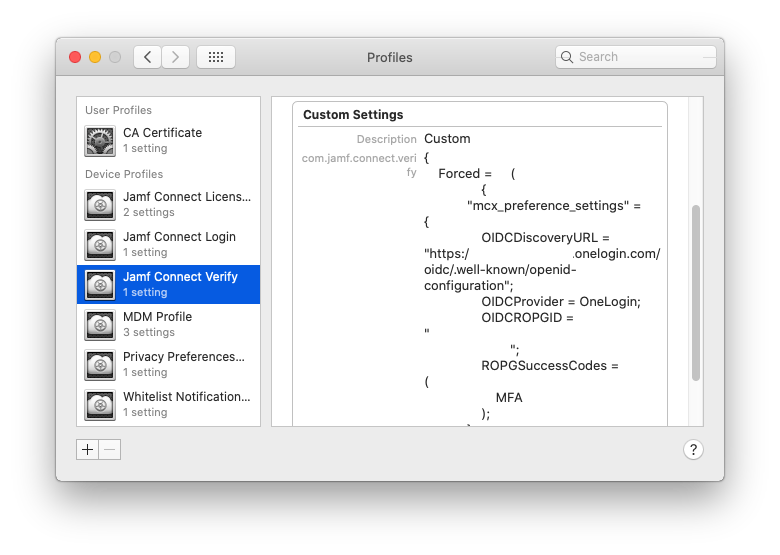Click the OIDCROPGID = line
The height and width of the screenshot is (555, 780).
pyautogui.click(x=527, y=318)
